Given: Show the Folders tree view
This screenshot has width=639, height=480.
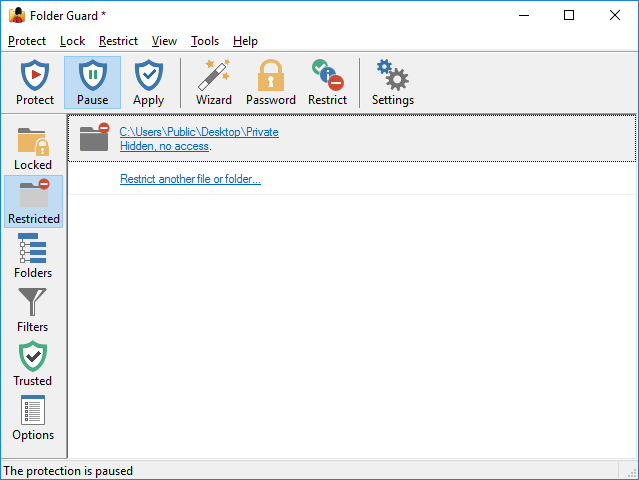Looking at the screenshot, I should [x=33, y=255].
